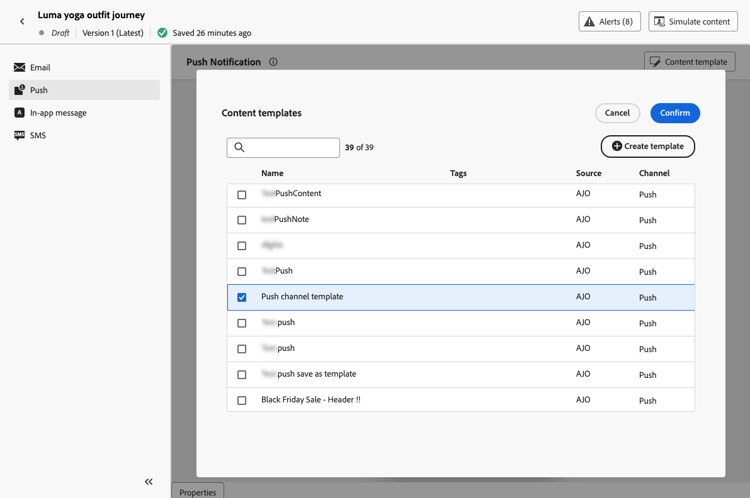The width and height of the screenshot is (750, 498).
Task: Collapse the left sidebar with double chevron
Action: click(149, 482)
